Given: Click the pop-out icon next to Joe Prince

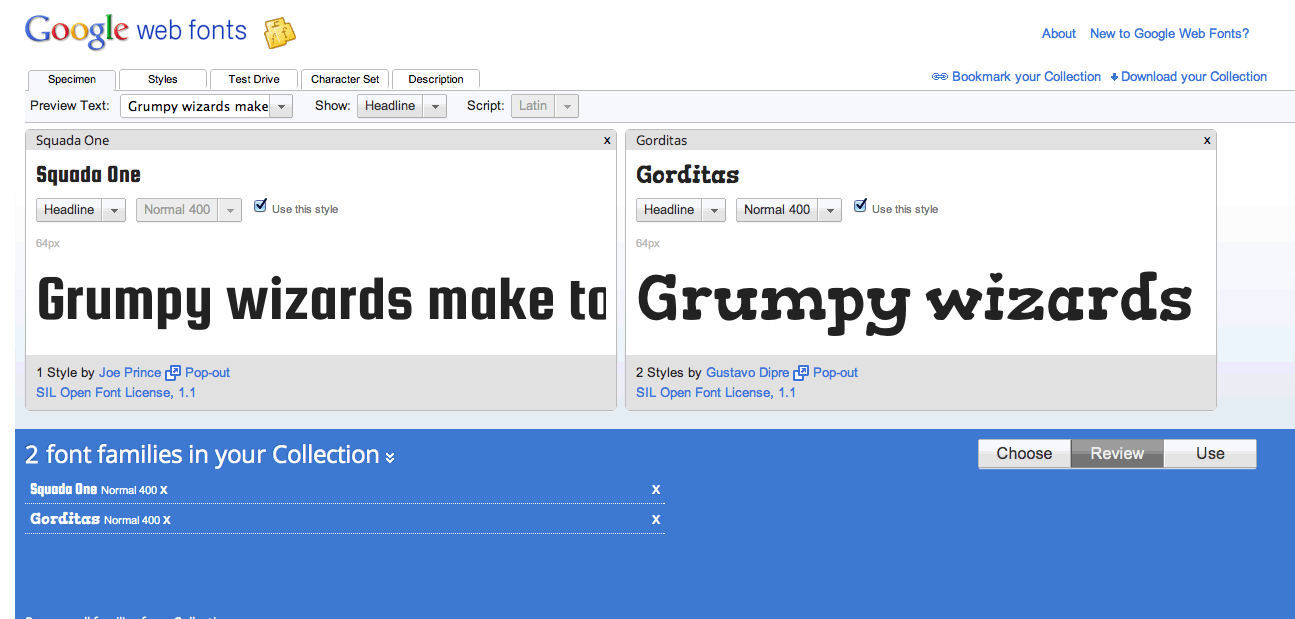Looking at the screenshot, I should 173,372.
